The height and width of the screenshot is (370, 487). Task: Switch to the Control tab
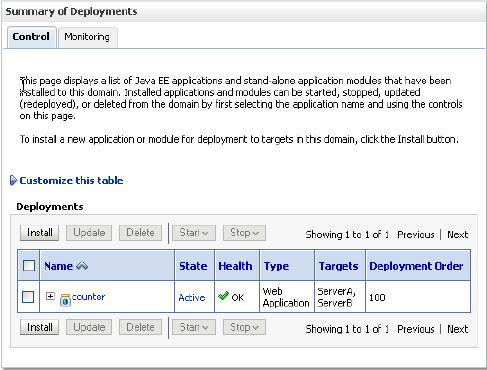[31, 37]
